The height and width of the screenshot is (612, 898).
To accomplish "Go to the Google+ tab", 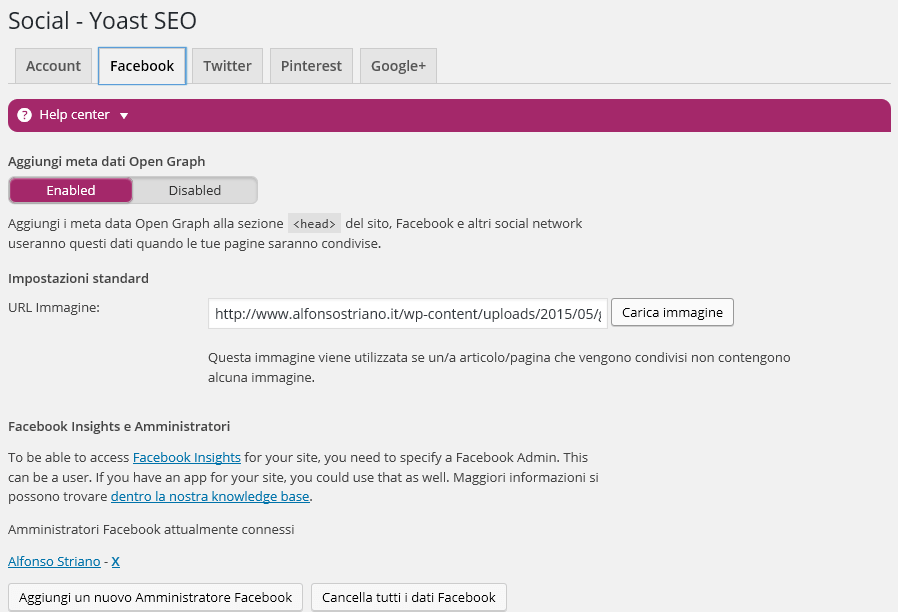I will pos(398,66).
